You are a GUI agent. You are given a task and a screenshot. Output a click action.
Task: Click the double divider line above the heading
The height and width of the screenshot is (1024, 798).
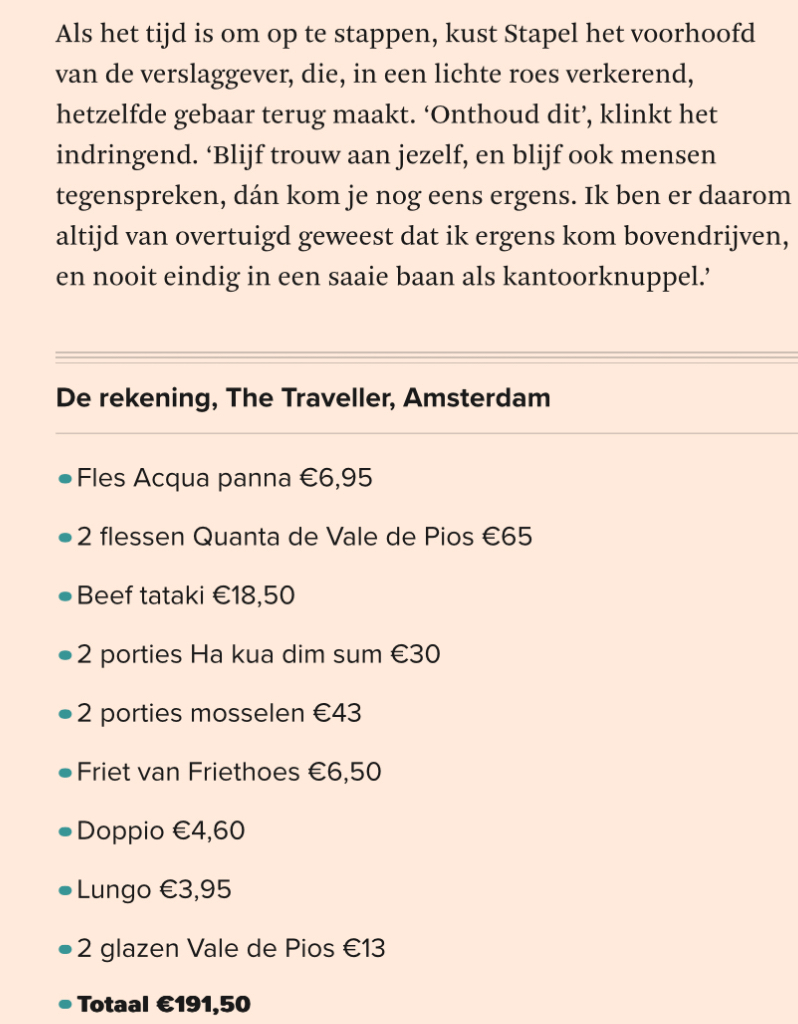click(x=426, y=355)
